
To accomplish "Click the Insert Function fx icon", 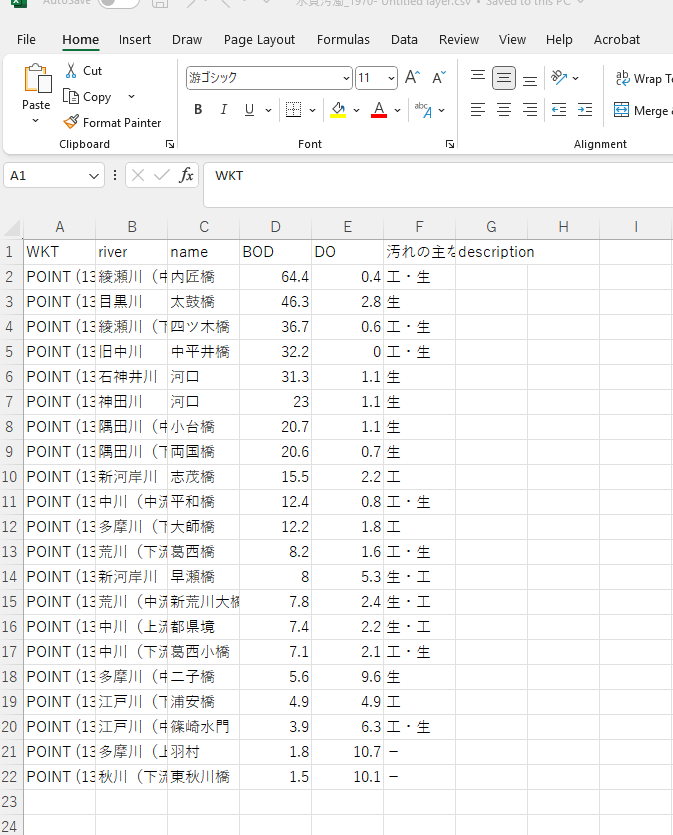I will (x=186, y=176).
